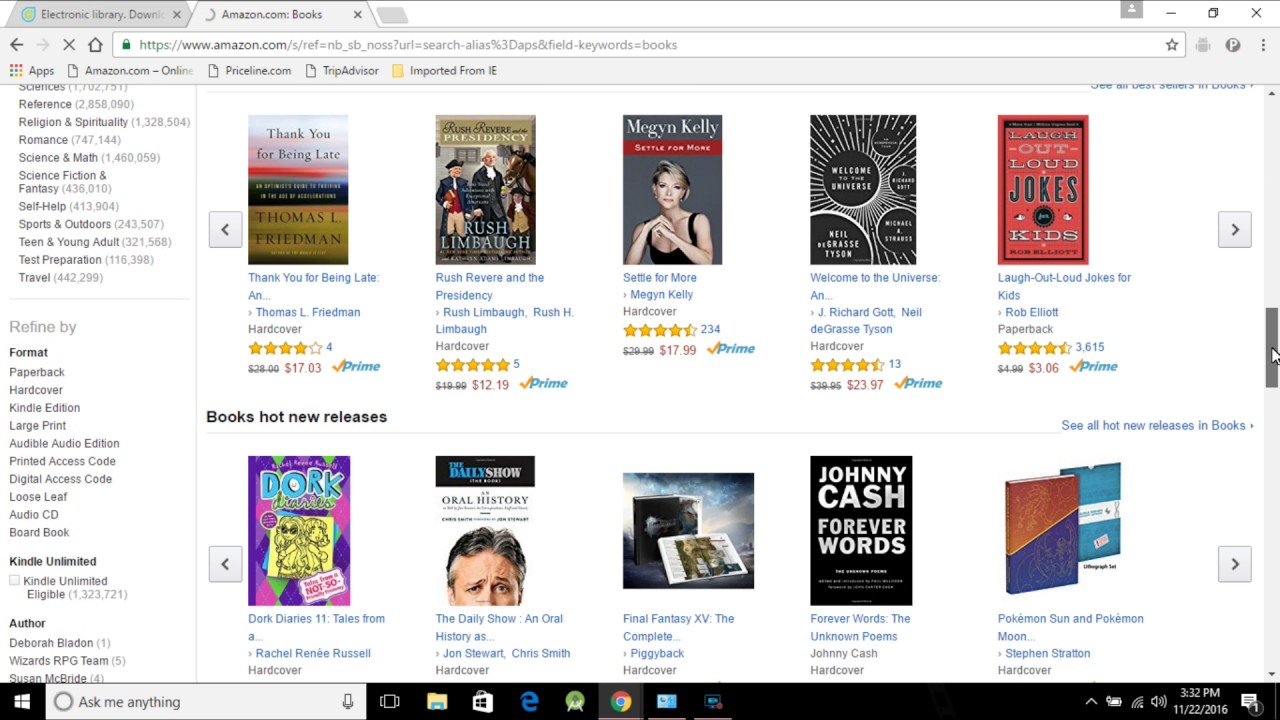Open the Dork Diaries book cover

coord(299,531)
